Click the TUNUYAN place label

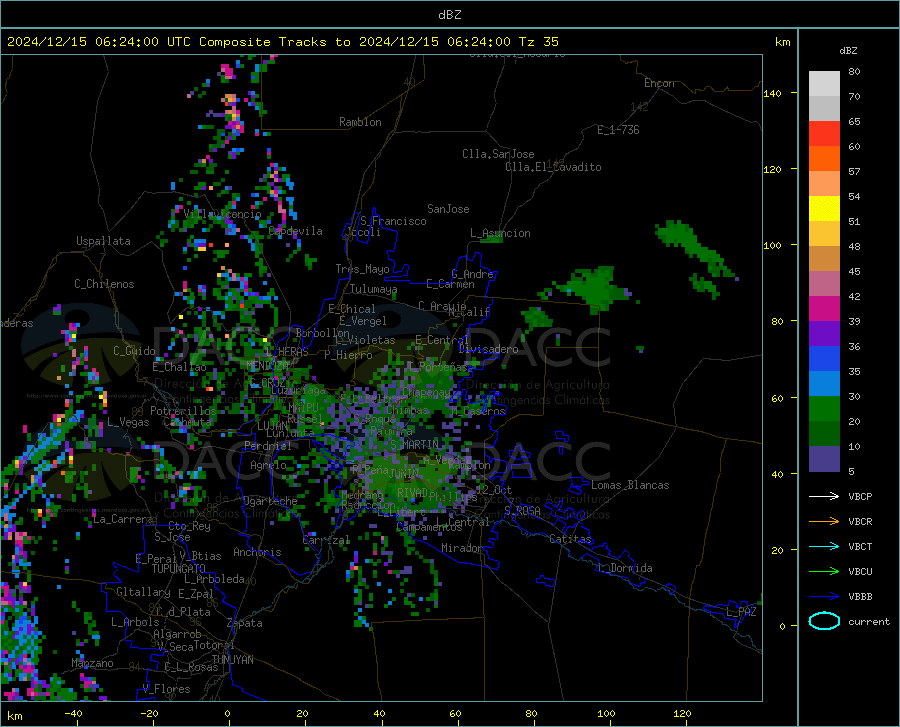click(232, 660)
